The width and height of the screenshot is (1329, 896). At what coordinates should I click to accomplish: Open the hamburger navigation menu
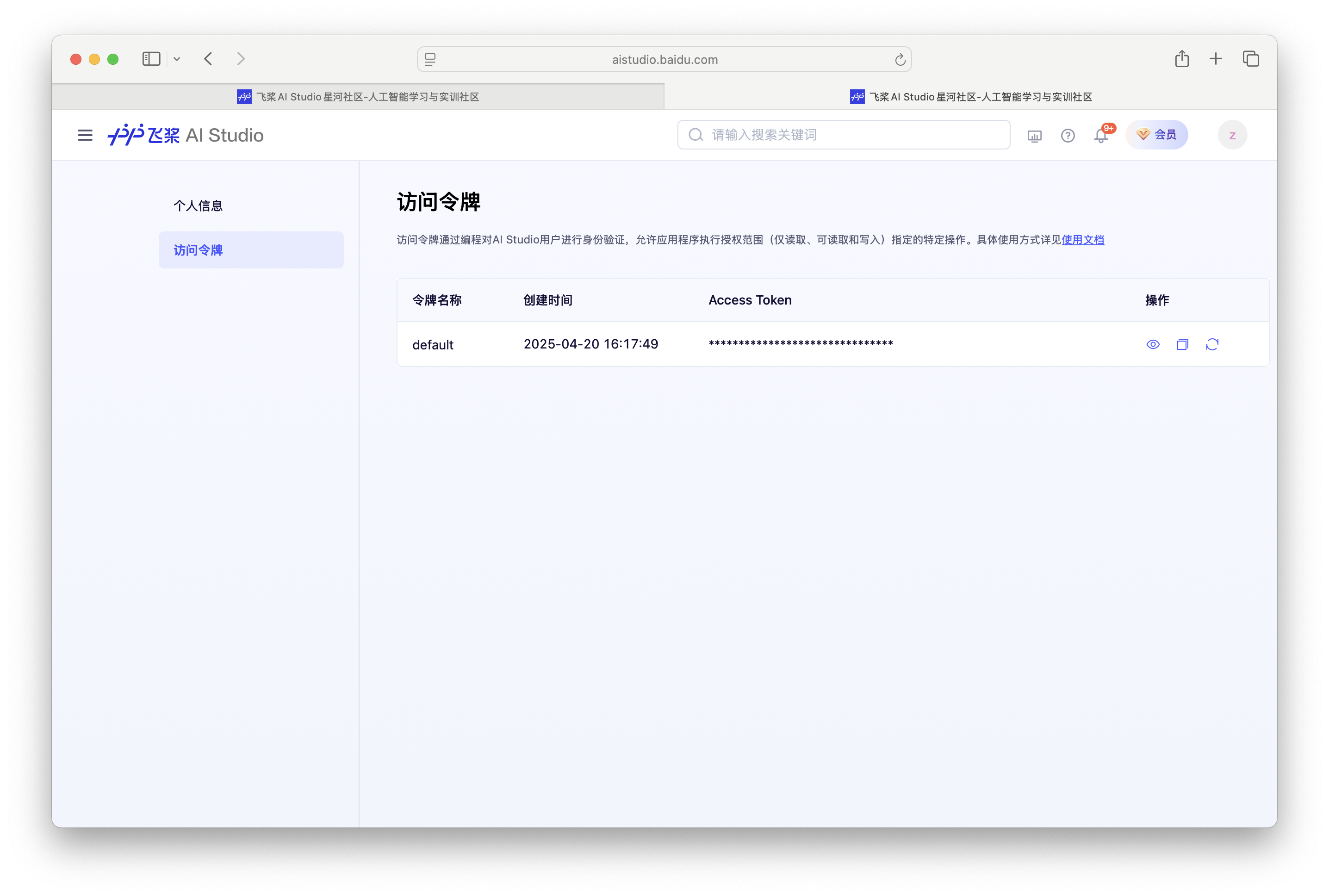(85, 135)
